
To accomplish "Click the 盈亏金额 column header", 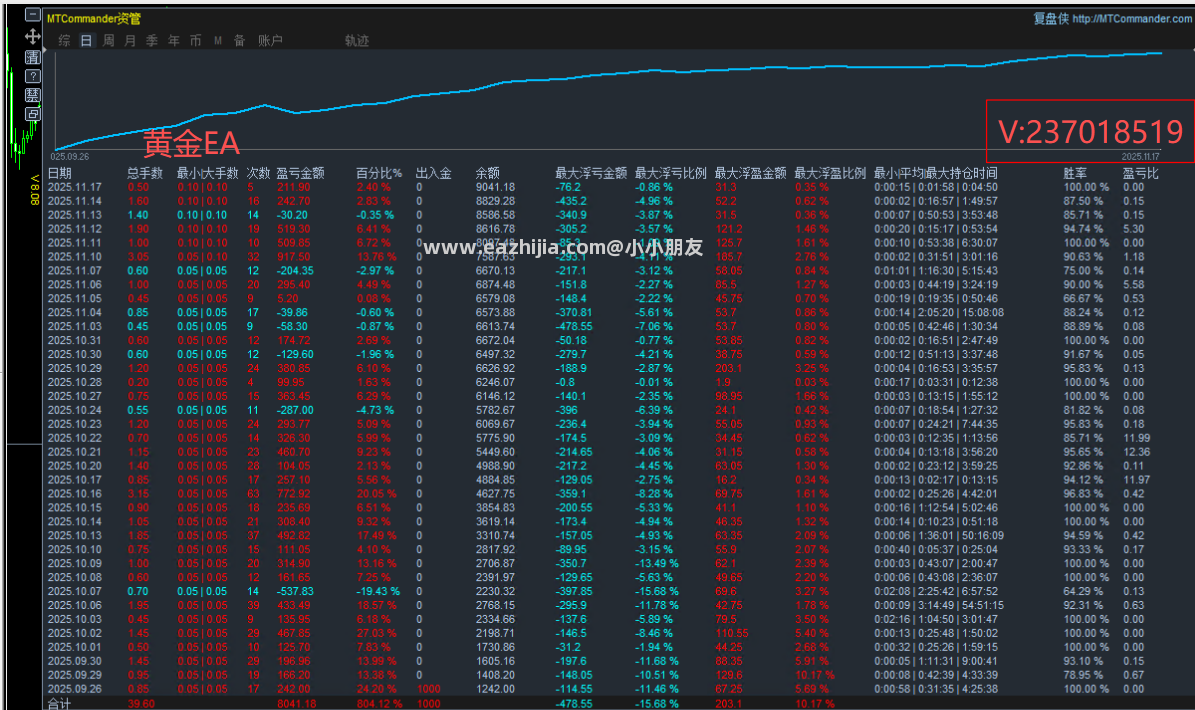I will click(x=300, y=173).
